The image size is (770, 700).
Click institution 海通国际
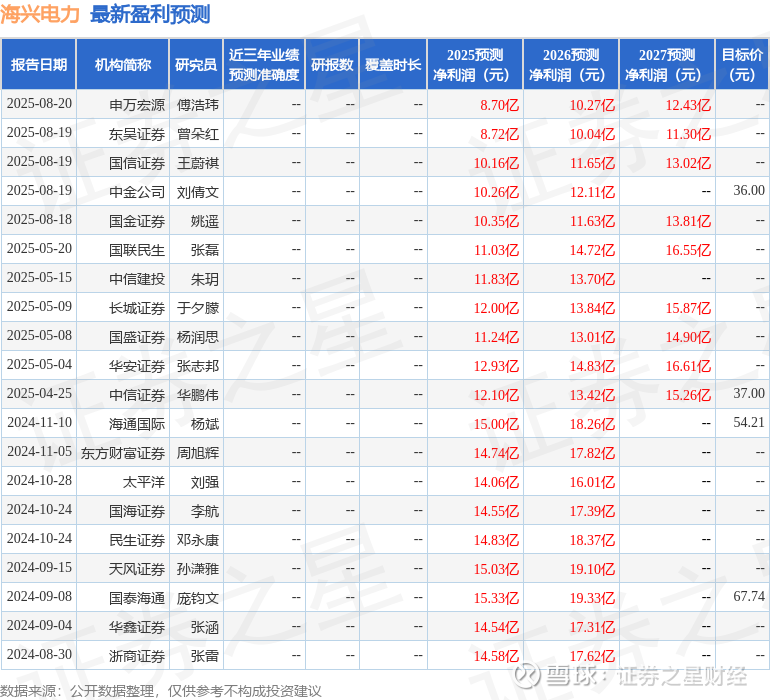pos(137,423)
